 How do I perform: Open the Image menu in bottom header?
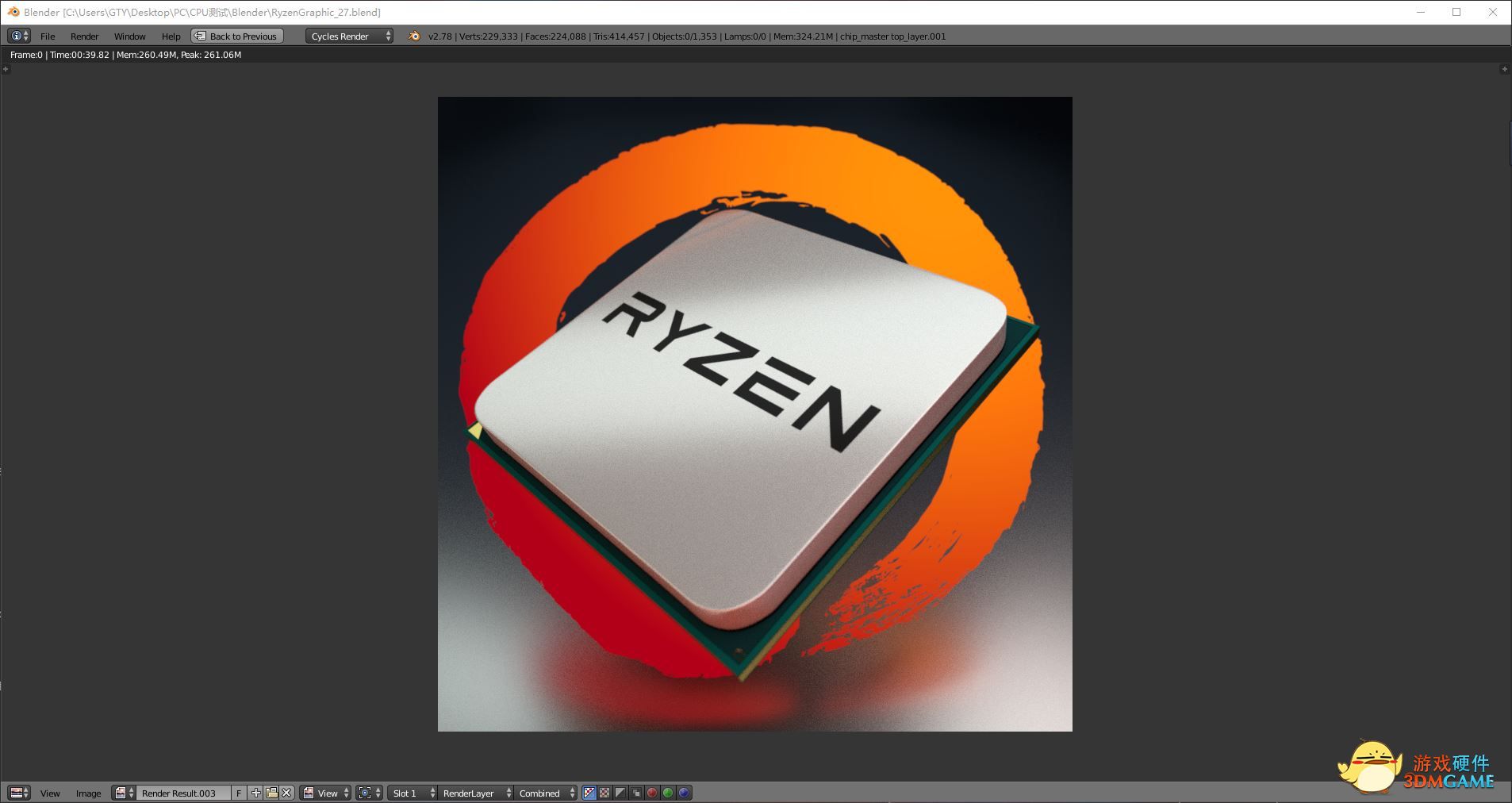(88, 793)
